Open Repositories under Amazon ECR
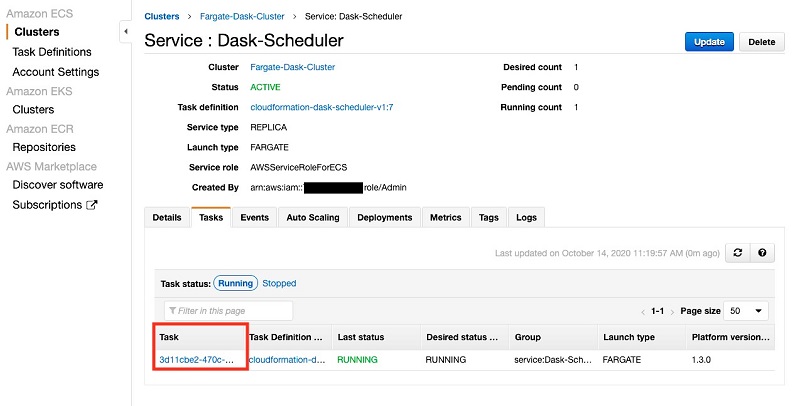Screen dimensions: 800x406 click(44, 147)
